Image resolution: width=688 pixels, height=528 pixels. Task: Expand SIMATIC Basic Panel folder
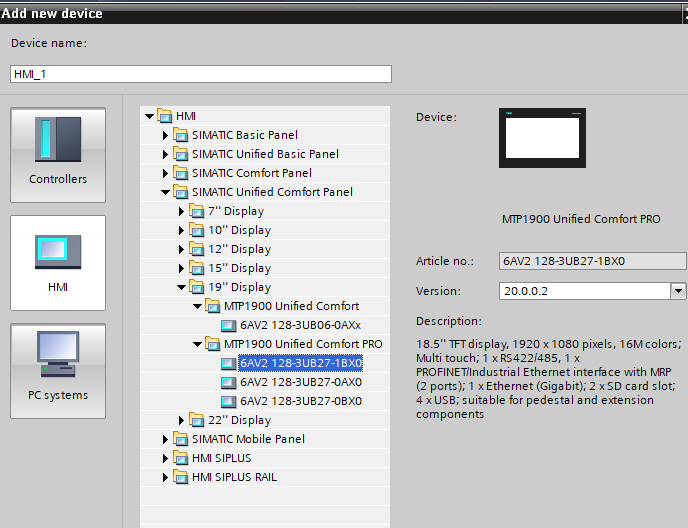pos(165,135)
